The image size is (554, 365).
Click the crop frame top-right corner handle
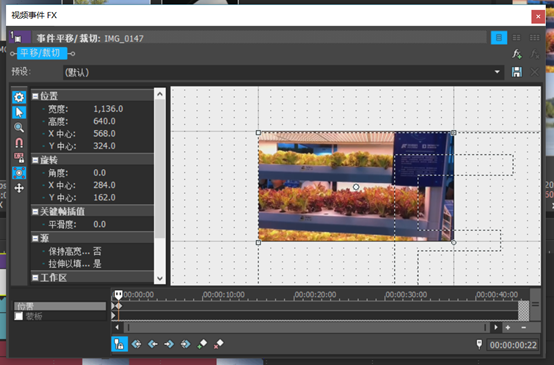(454, 133)
